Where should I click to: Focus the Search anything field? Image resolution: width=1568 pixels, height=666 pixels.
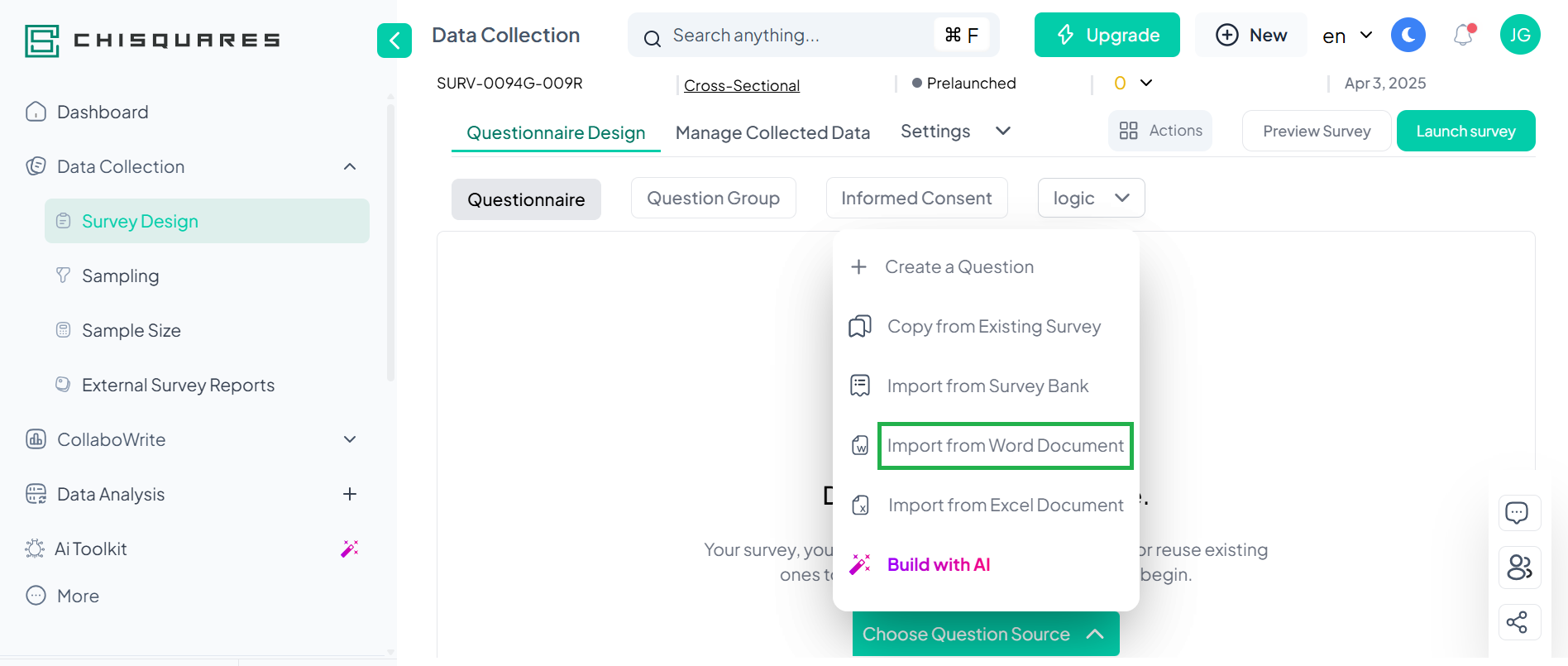pyautogui.click(x=813, y=36)
